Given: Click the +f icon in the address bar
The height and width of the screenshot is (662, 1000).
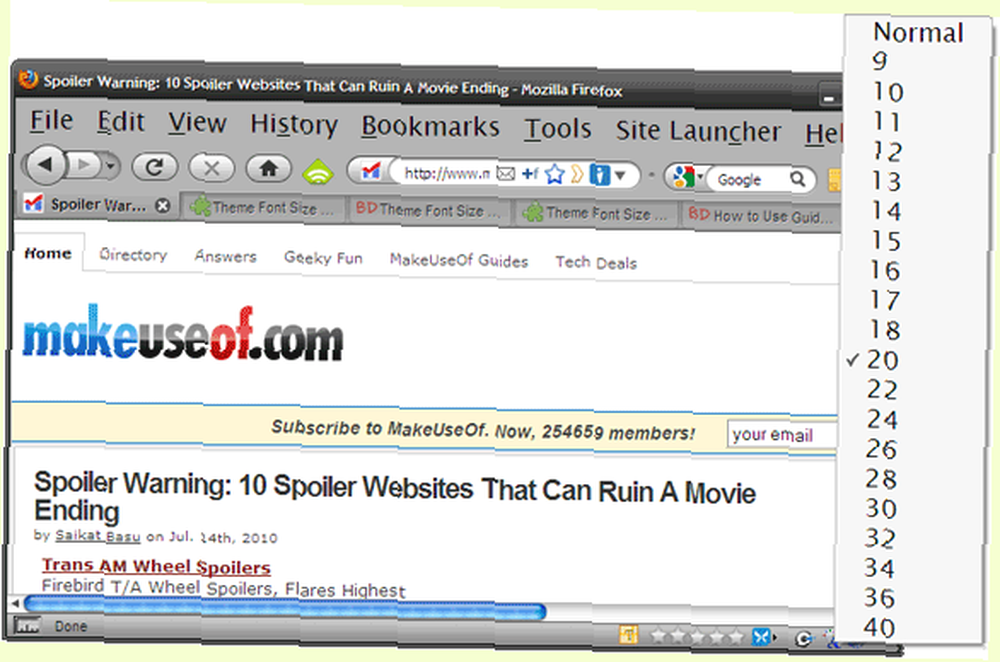Looking at the screenshot, I should click(530, 173).
